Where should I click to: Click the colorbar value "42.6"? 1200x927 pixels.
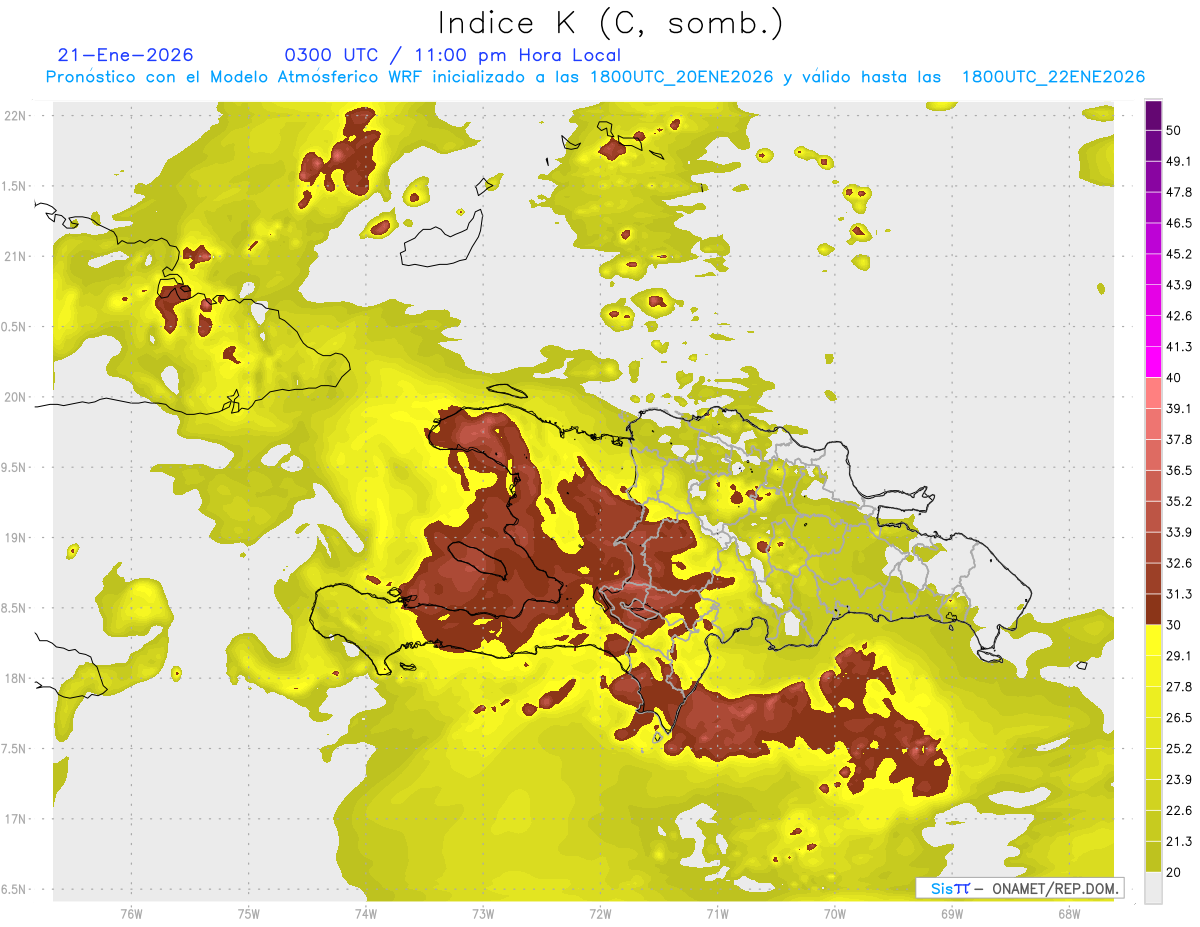pos(1180,316)
